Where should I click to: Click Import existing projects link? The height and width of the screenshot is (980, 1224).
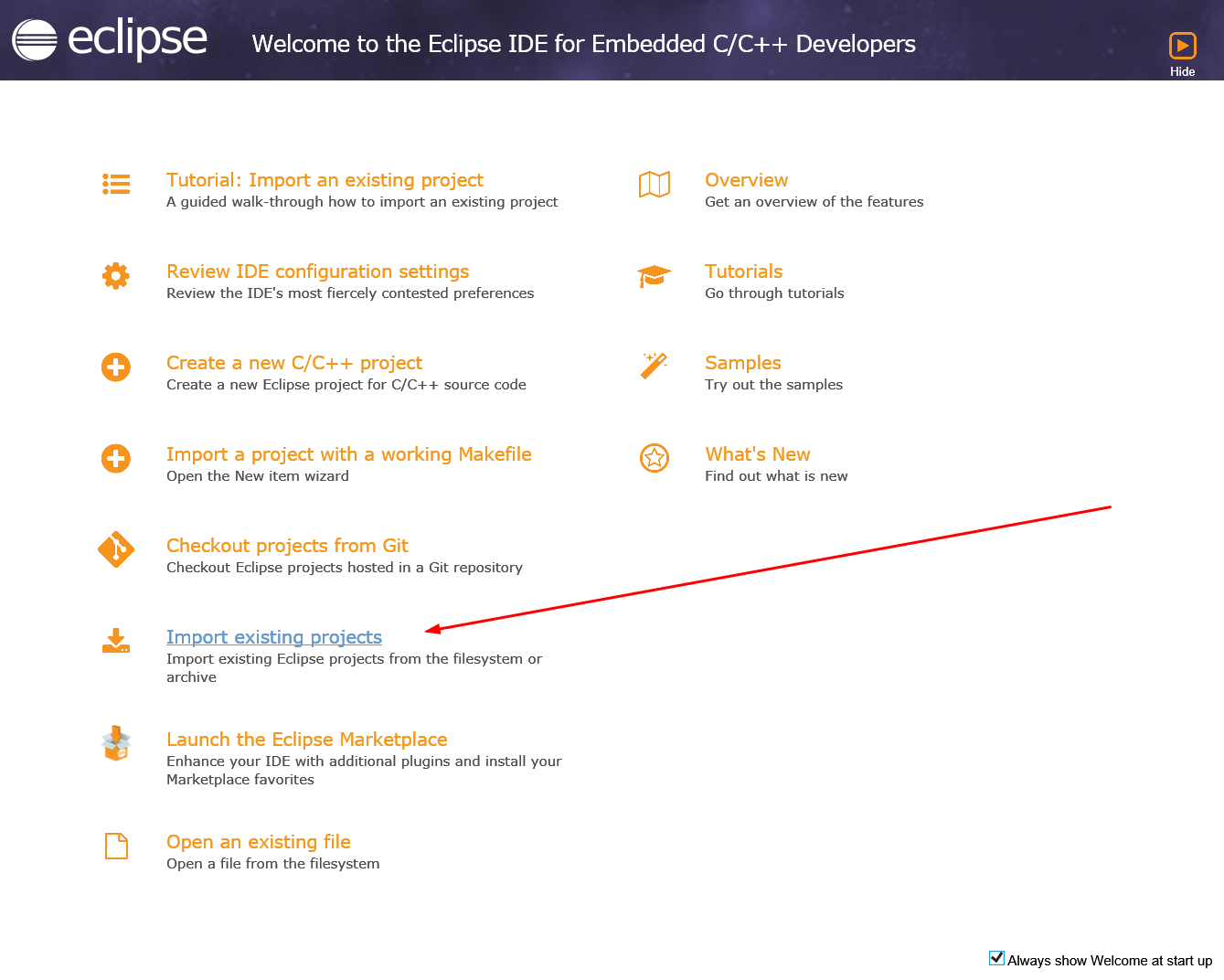pyautogui.click(x=274, y=637)
